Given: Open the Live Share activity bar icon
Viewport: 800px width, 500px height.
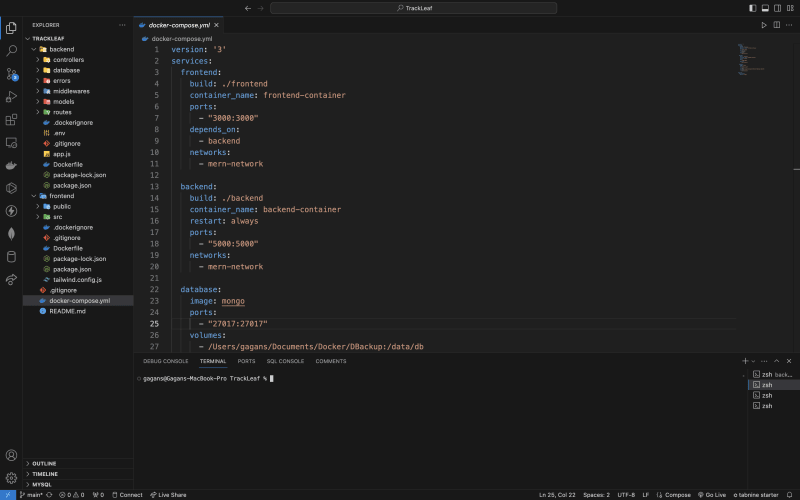Looking at the screenshot, I should (11, 280).
